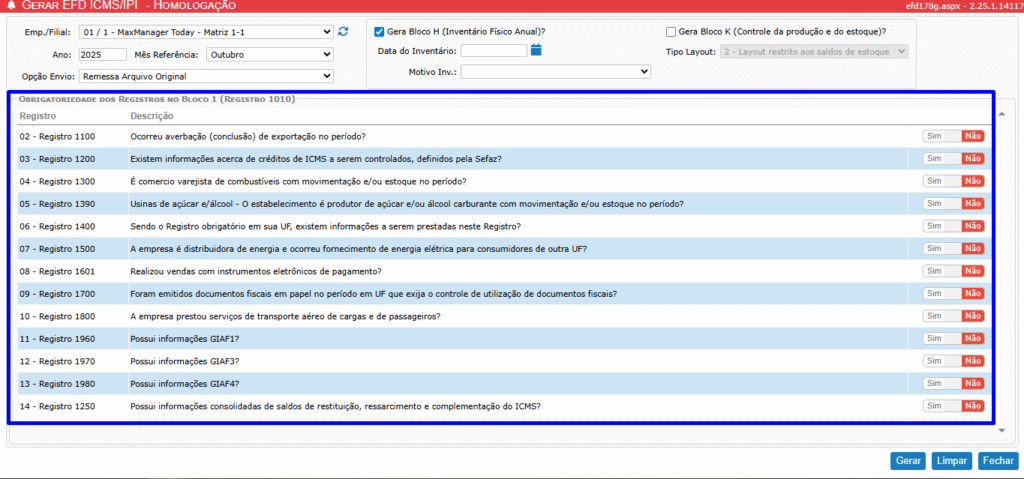Click the scroll down arrow below the registros list
The image size is (1024, 479).
tap(1002, 430)
